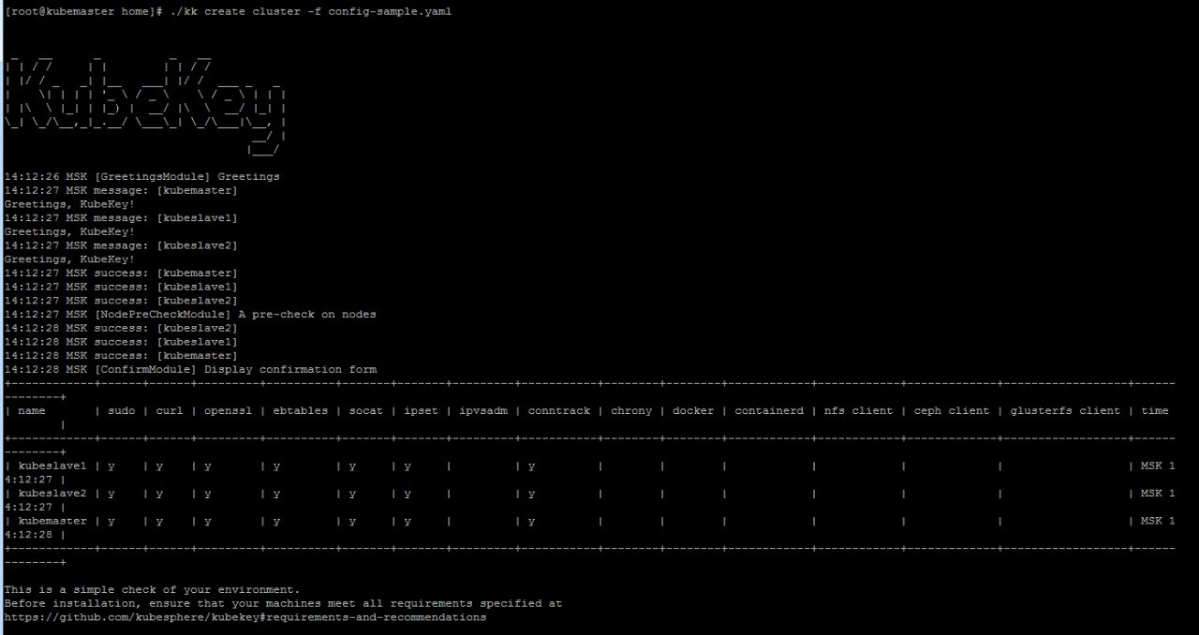Click the openssl 'y' cell for kubemaster
Screen dimensions: 1199x635
(207, 521)
